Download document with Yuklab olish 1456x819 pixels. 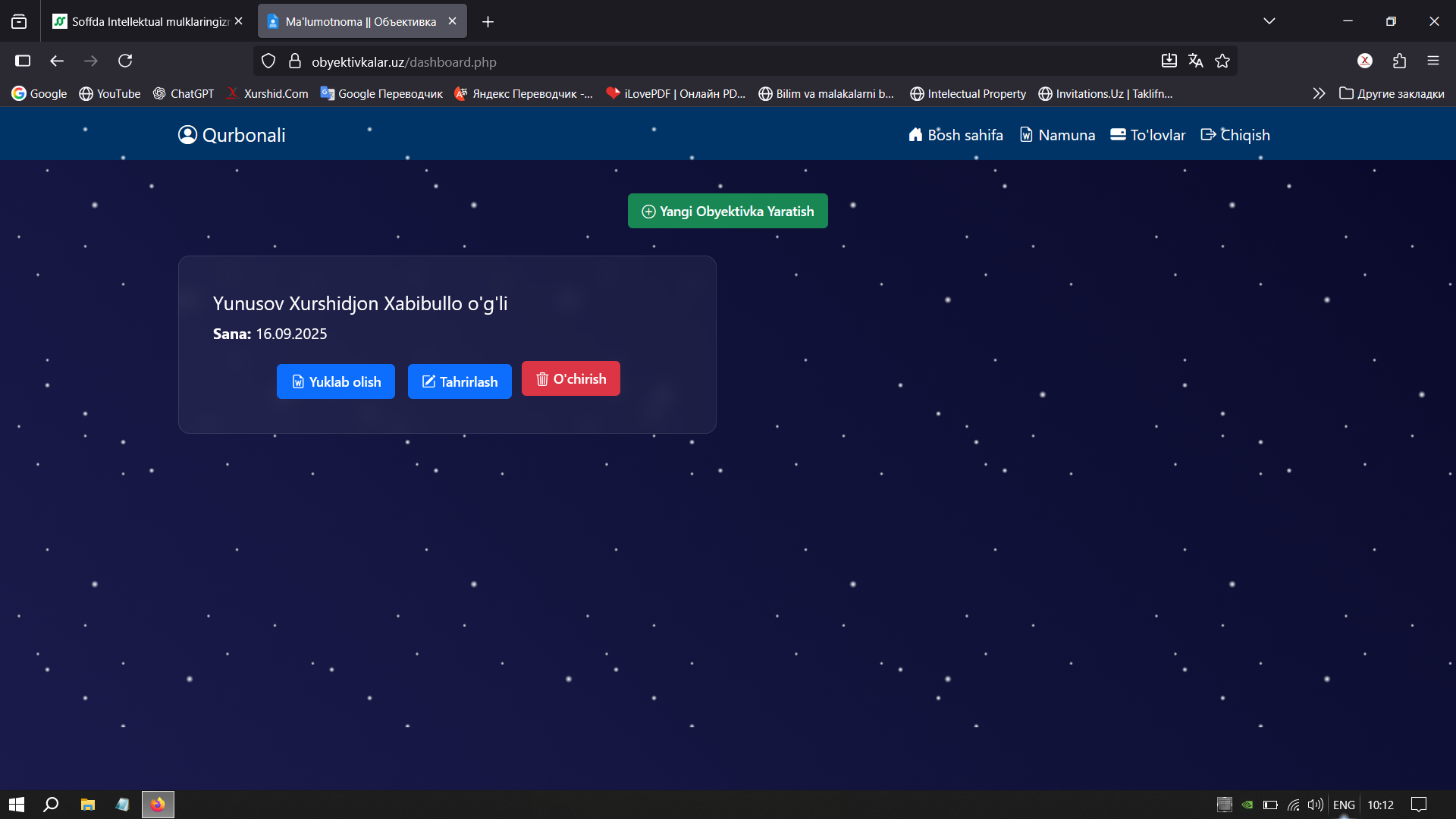pos(336,381)
